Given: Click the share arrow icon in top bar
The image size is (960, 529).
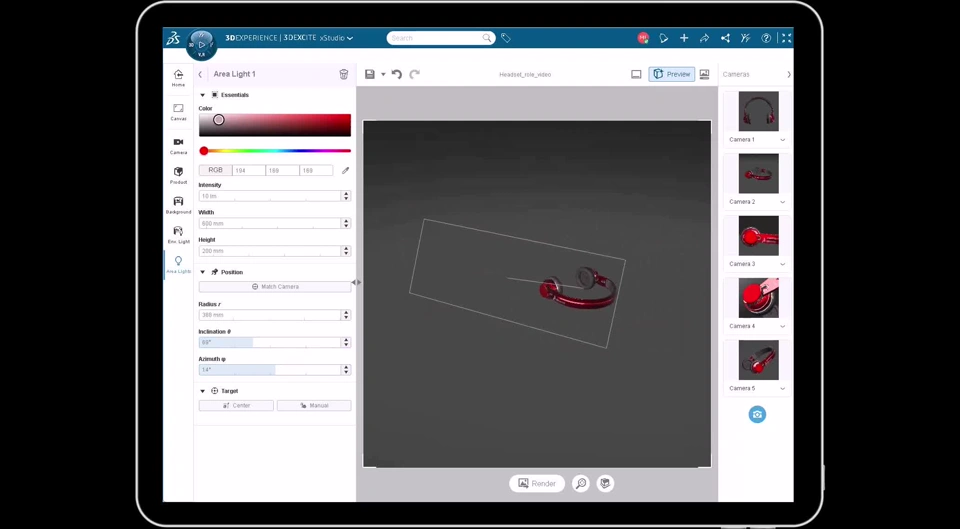Looking at the screenshot, I should click(705, 38).
